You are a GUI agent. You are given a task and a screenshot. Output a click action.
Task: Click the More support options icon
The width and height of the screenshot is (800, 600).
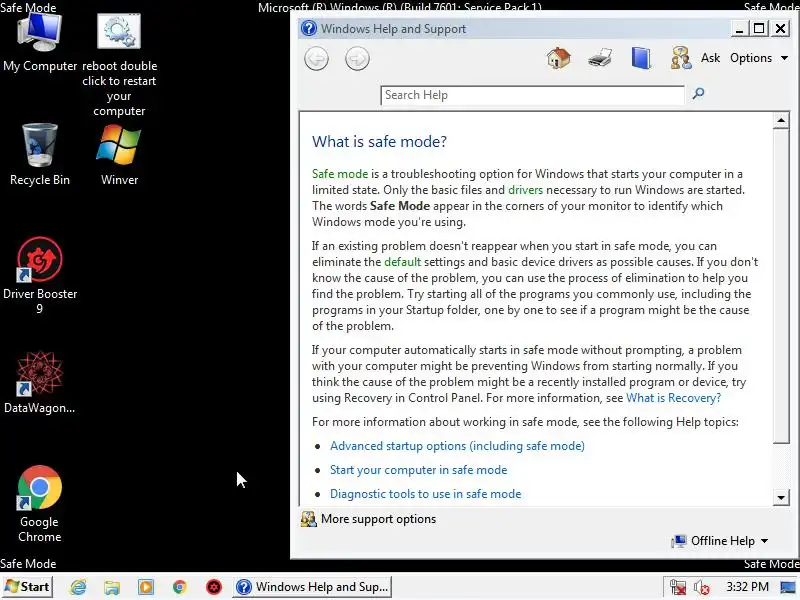tap(308, 519)
